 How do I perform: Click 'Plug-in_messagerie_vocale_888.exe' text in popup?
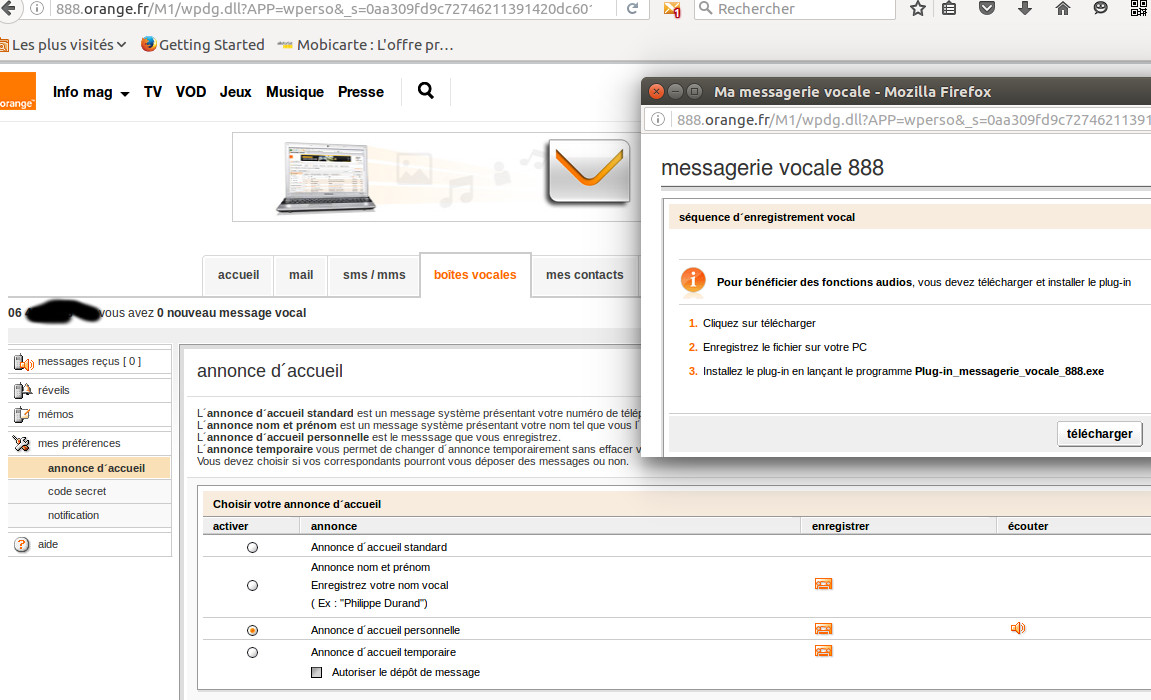point(1009,371)
